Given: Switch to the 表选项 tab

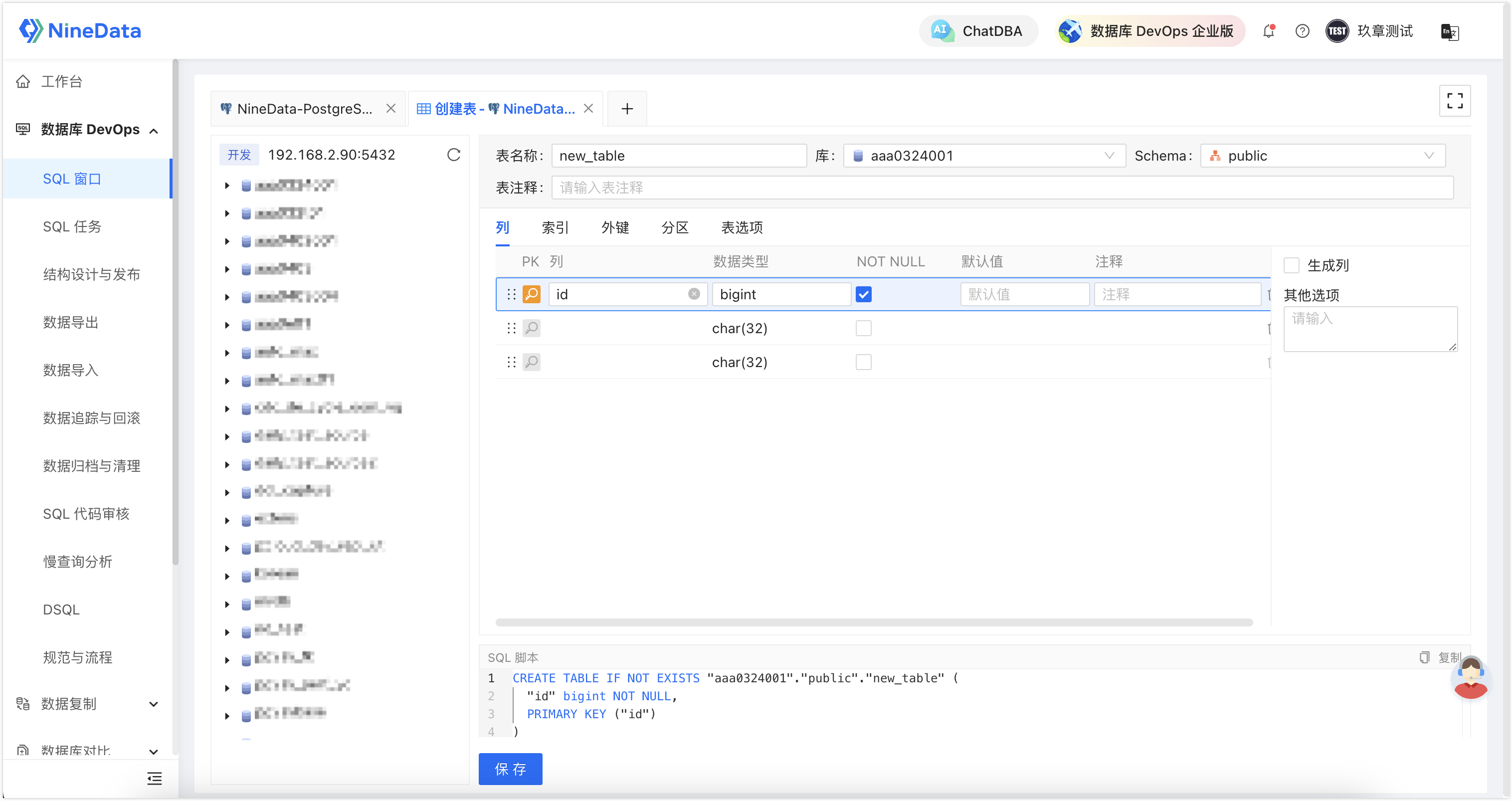Looking at the screenshot, I should click(742, 228).
